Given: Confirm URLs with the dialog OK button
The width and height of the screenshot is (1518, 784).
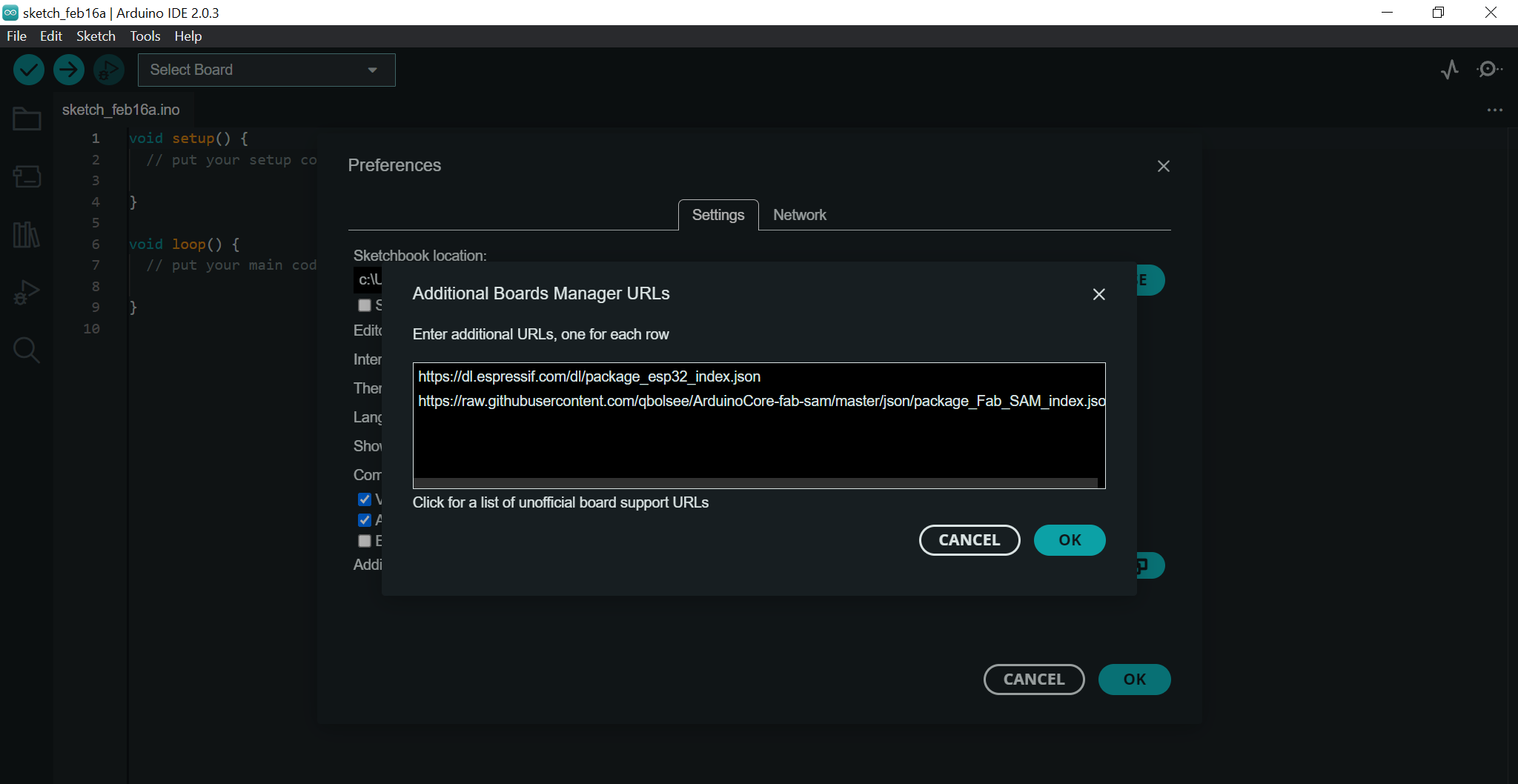Looking at the screenshot, I should tap(1070, 539).
